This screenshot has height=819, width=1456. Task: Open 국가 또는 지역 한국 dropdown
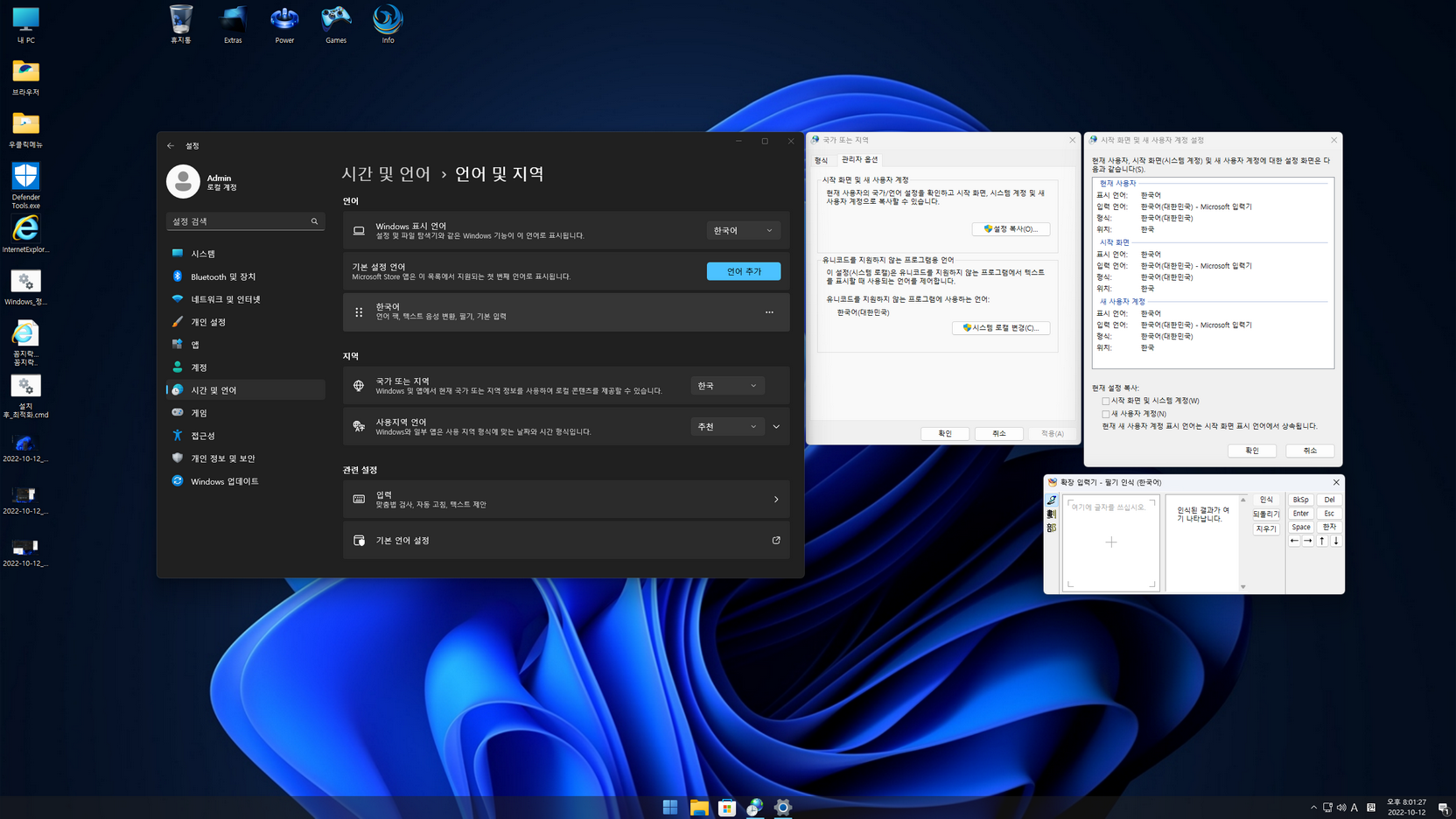point(727,386)
